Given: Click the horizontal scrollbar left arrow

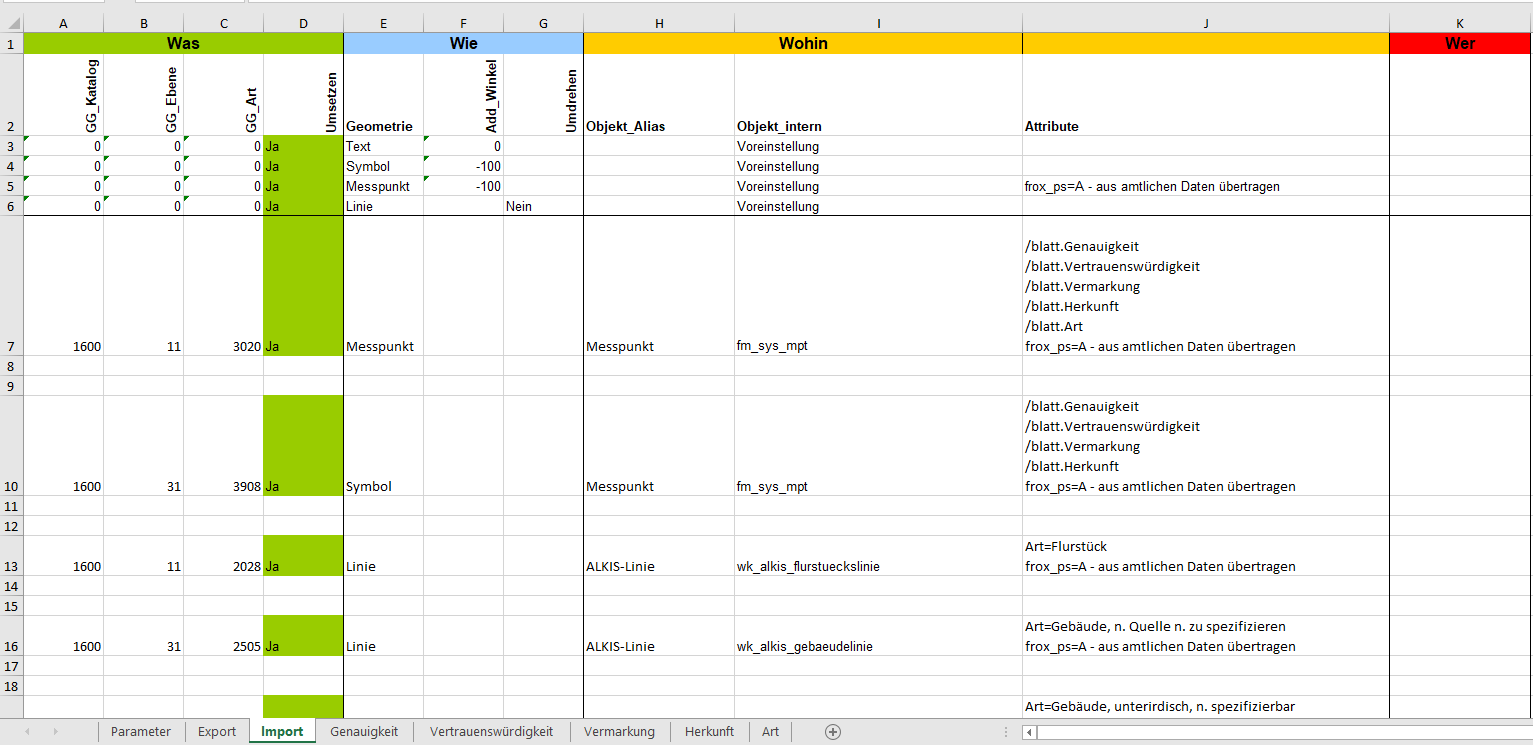Looking at the screenshot, I should click(x=1028, y=732).
